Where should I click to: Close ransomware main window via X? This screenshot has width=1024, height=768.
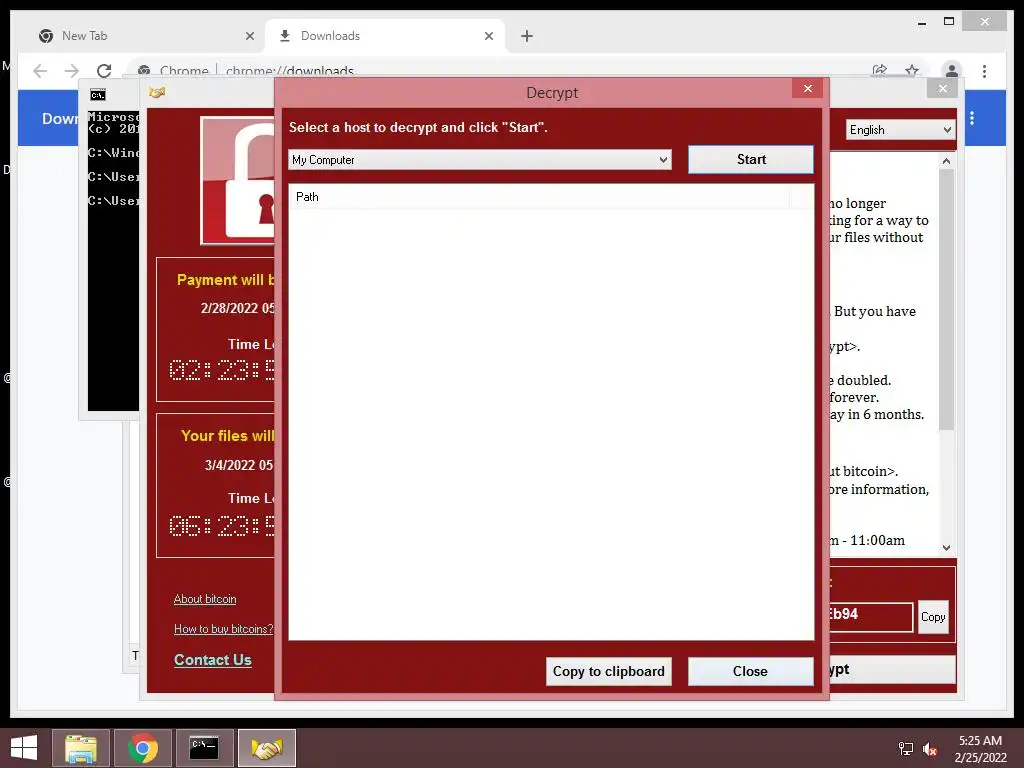click(942, 88)
